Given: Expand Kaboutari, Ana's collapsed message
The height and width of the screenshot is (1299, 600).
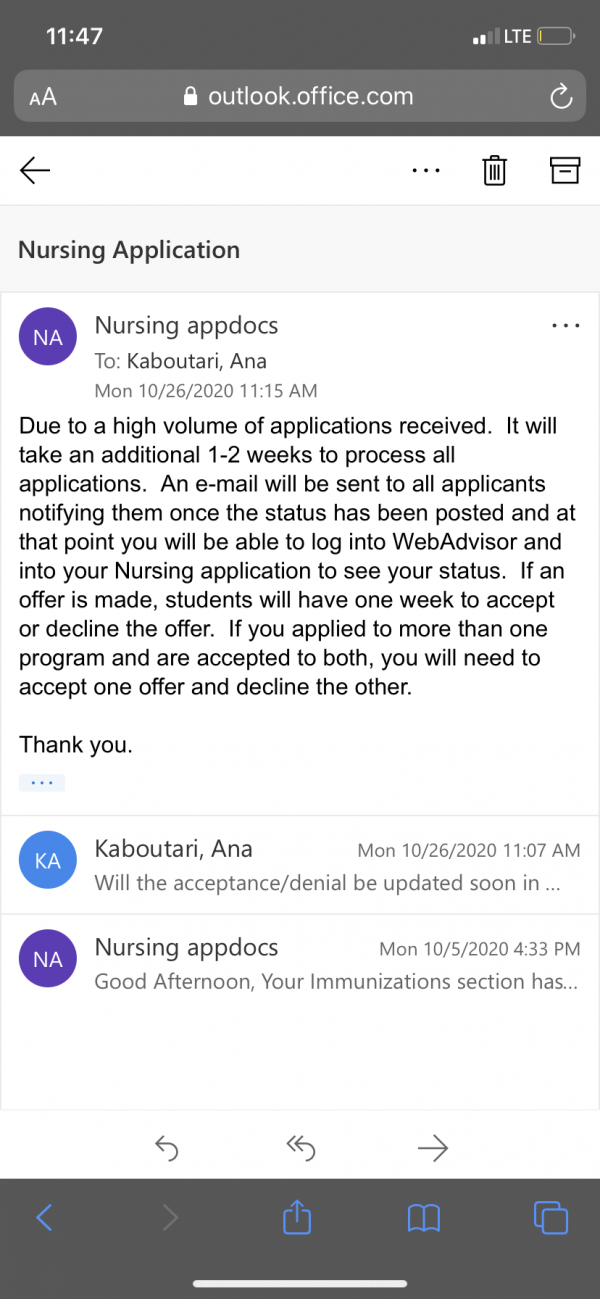Looking at the screenshot, I should point(300,864).
